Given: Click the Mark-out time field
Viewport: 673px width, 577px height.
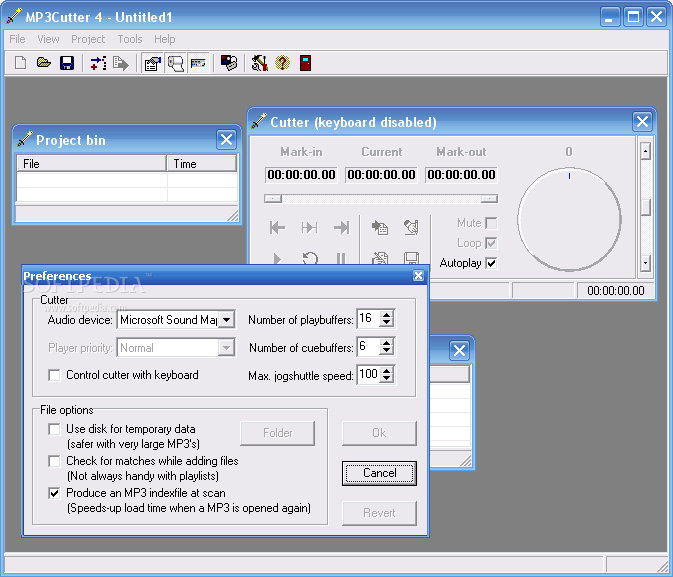Looking at the screenshot, I should click(x=461, y=175).
